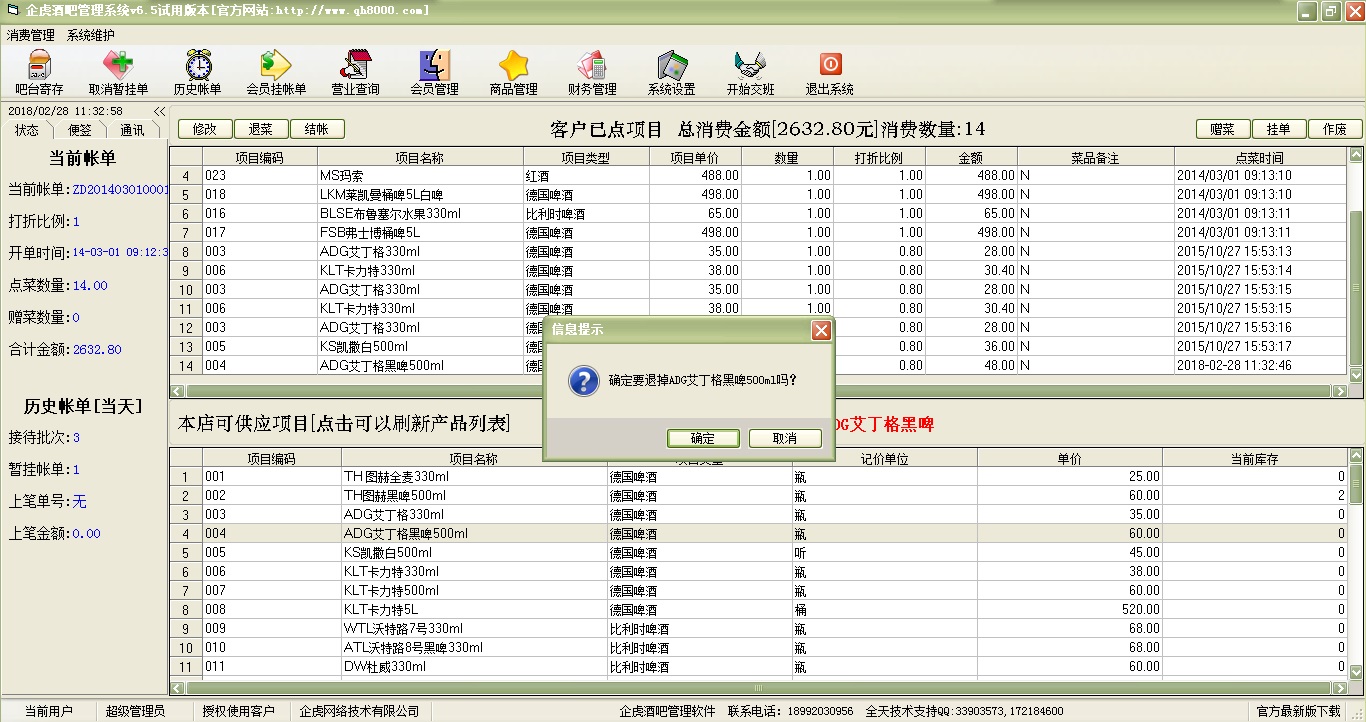Confirm the dialog with 确定
The height and width of the screenshot is (722, 1366).
click(x=703, y=438)
